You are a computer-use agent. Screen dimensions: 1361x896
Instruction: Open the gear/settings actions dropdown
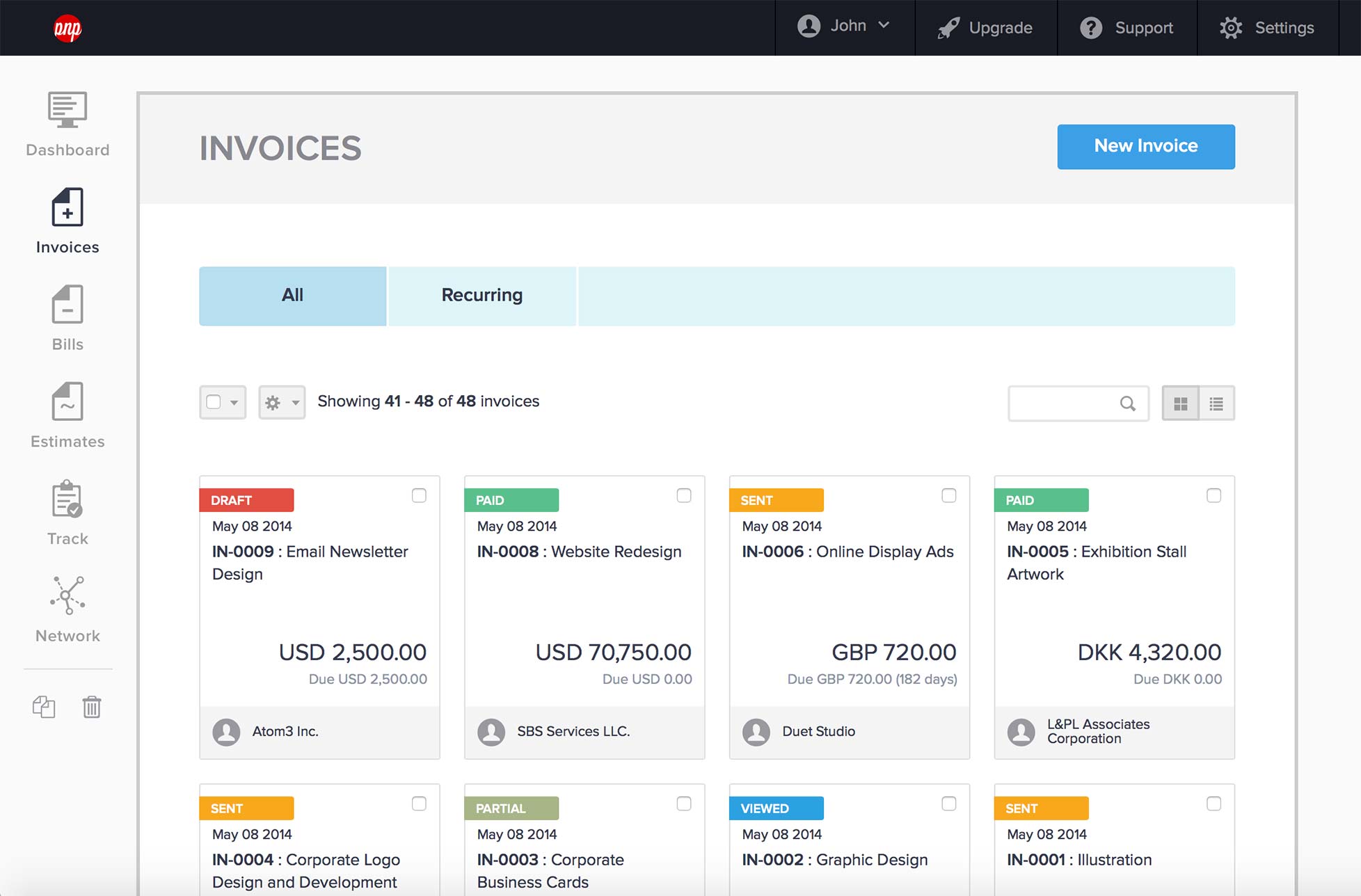(281, 401)
